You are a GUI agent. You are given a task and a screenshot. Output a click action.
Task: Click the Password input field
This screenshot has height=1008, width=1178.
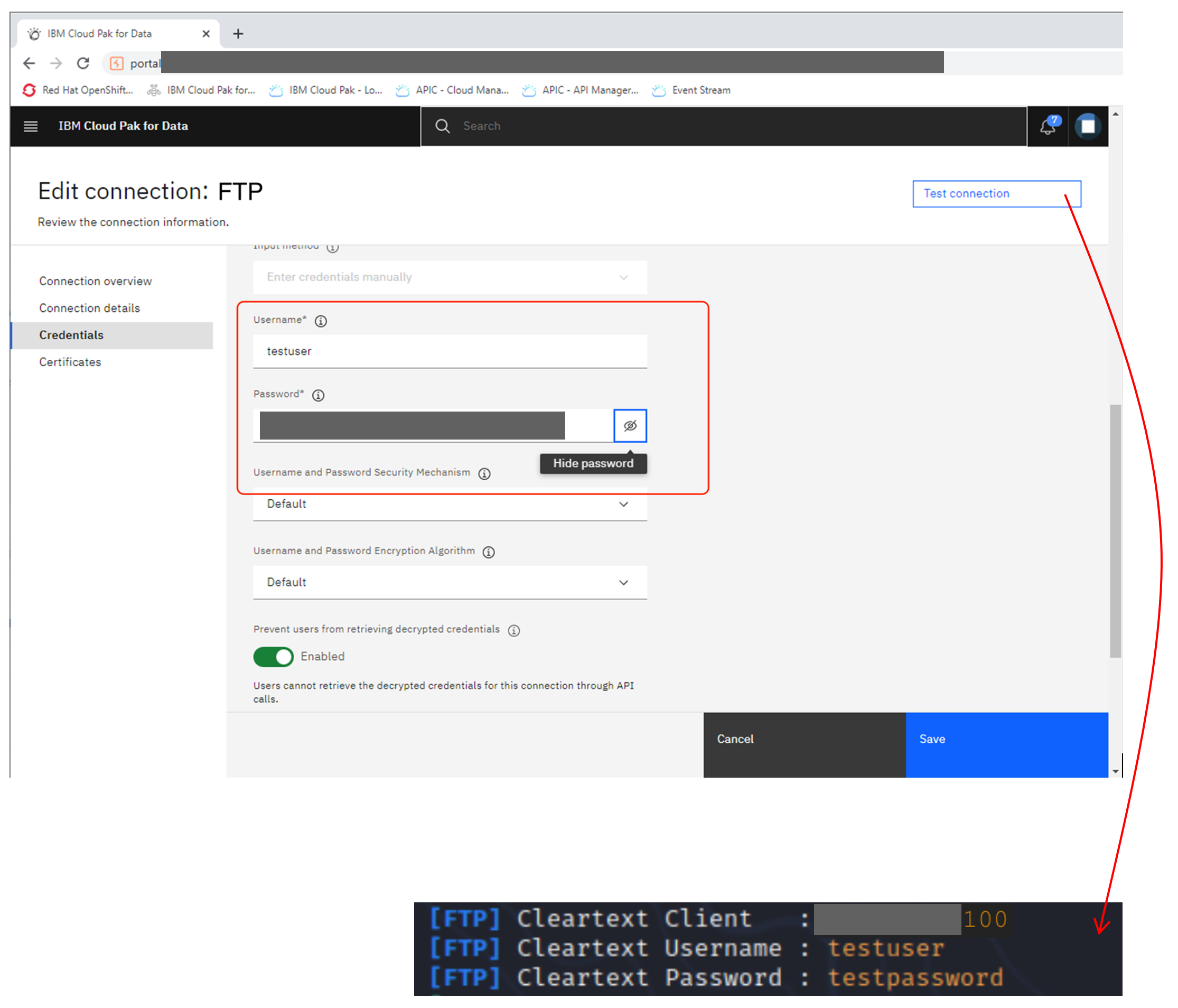[433, 426]
